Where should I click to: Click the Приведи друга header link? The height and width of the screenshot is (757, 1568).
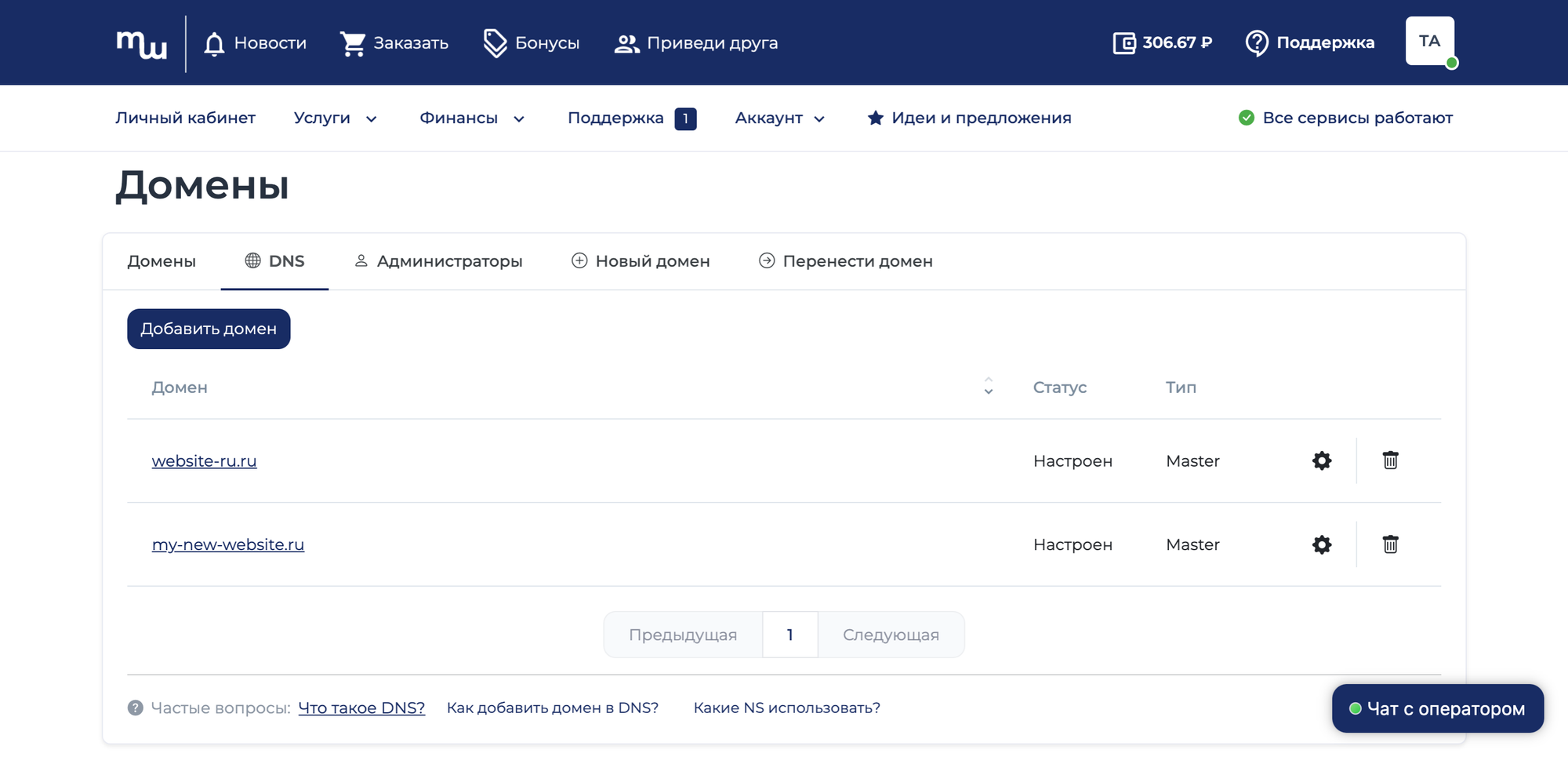[x=713, y=43]
